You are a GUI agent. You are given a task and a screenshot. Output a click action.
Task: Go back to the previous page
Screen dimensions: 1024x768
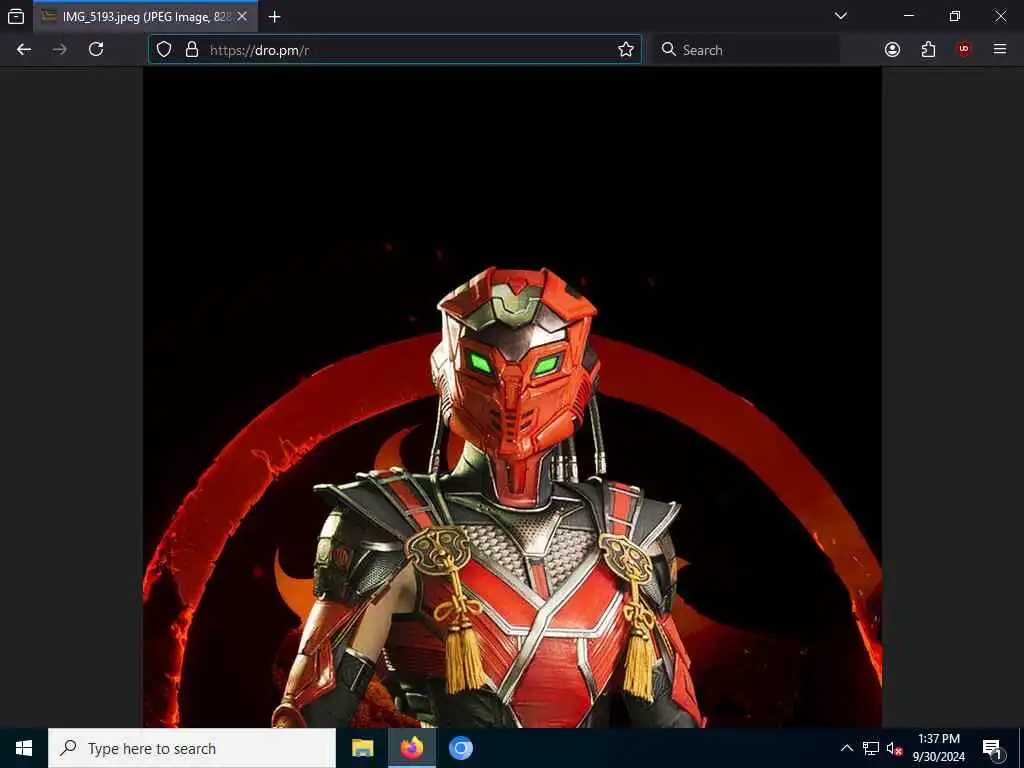point(24,49)
